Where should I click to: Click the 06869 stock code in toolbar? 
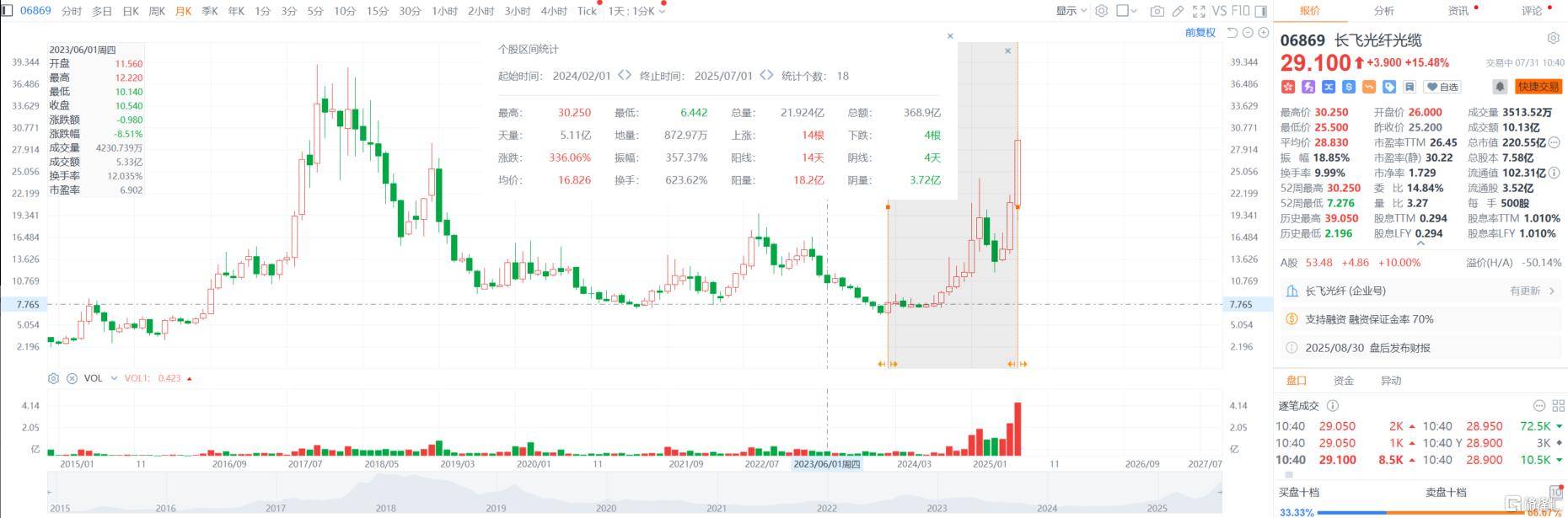point(35,11)
